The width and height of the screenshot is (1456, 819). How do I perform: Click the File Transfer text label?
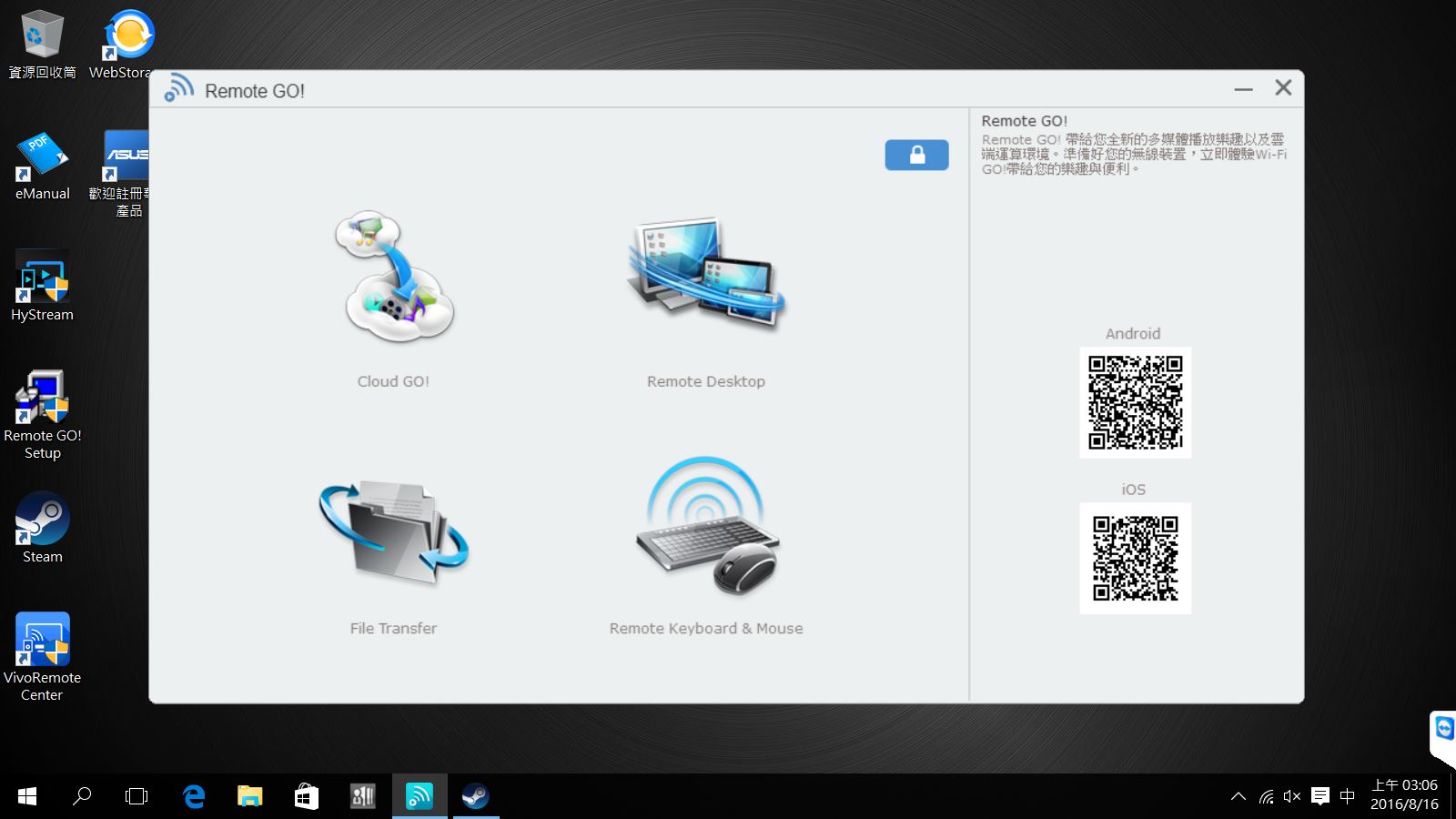pyautogui.click(x=393, y=628)
